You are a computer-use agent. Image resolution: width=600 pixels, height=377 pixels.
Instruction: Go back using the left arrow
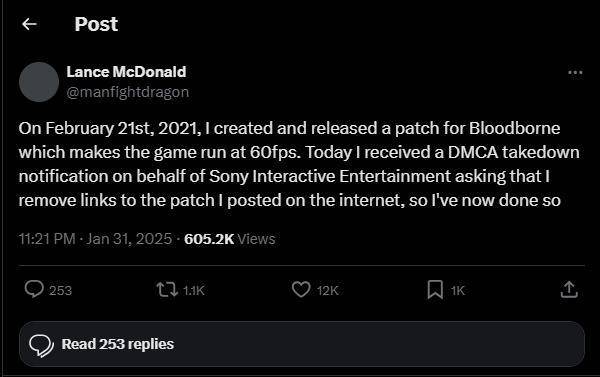pos(29,24)
